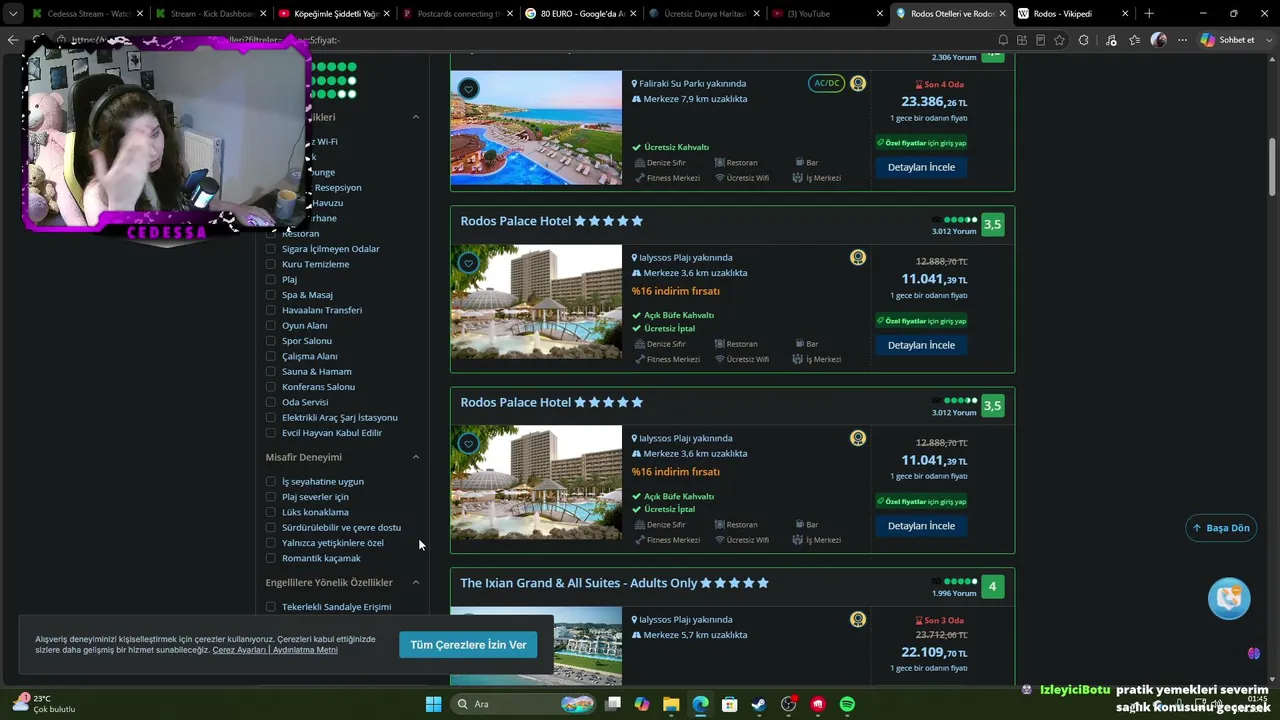Switch to the 80 EURO Google tab

point(581,14)
